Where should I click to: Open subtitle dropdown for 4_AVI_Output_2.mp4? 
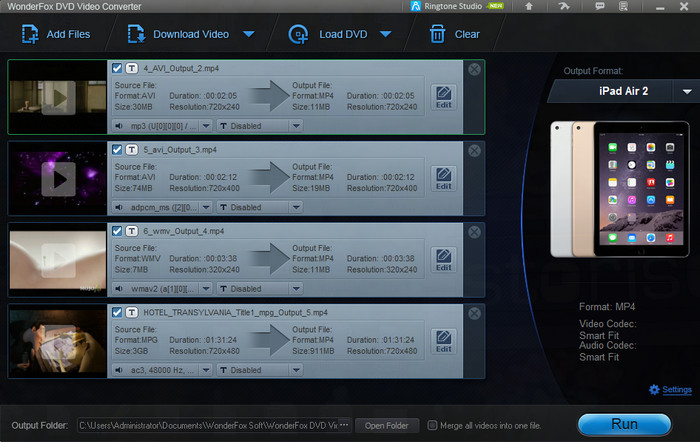coord(296,126)
